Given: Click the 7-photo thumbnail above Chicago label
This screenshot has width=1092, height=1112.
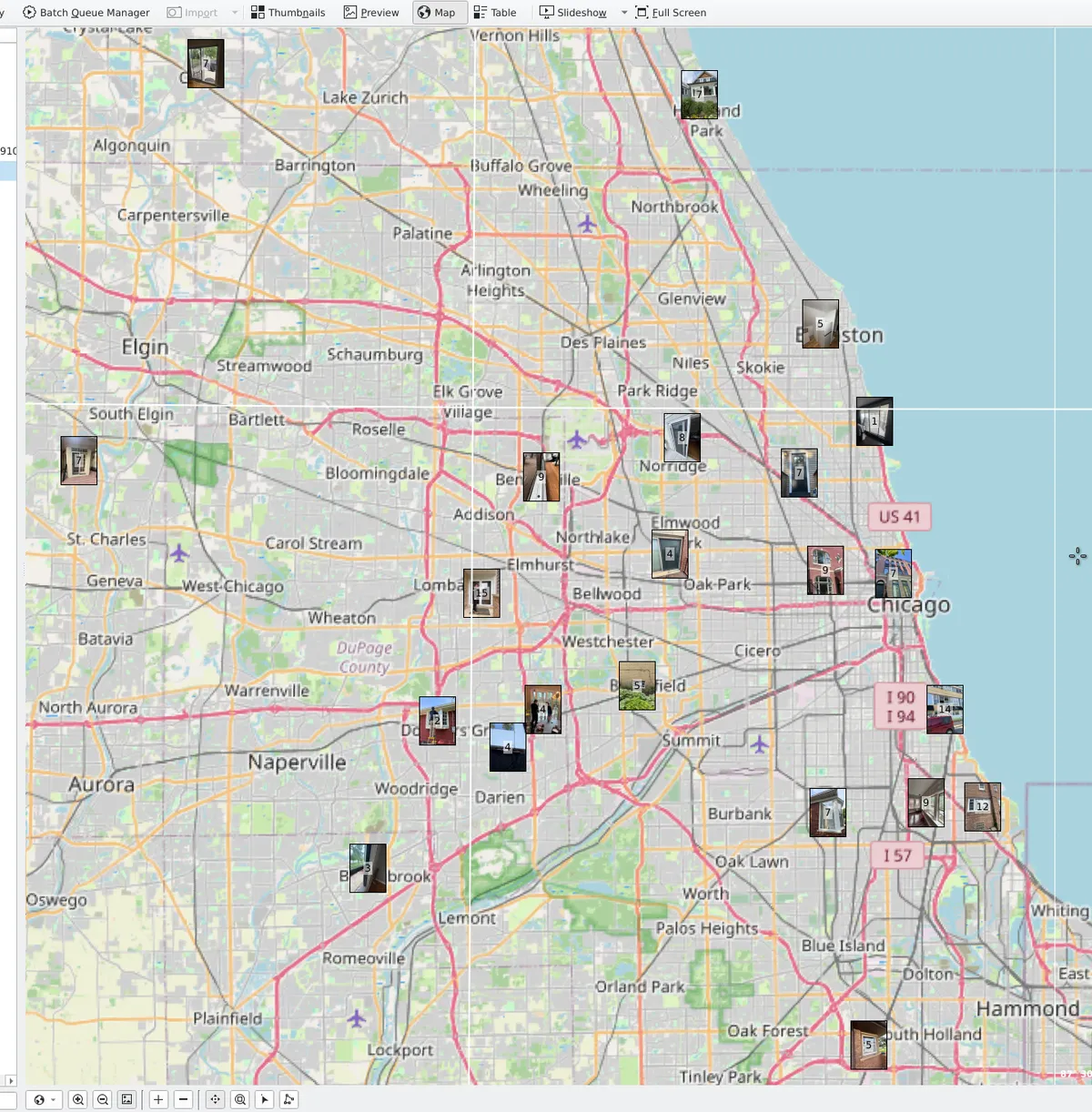Looking at the screenshot, I should (894, 573).
